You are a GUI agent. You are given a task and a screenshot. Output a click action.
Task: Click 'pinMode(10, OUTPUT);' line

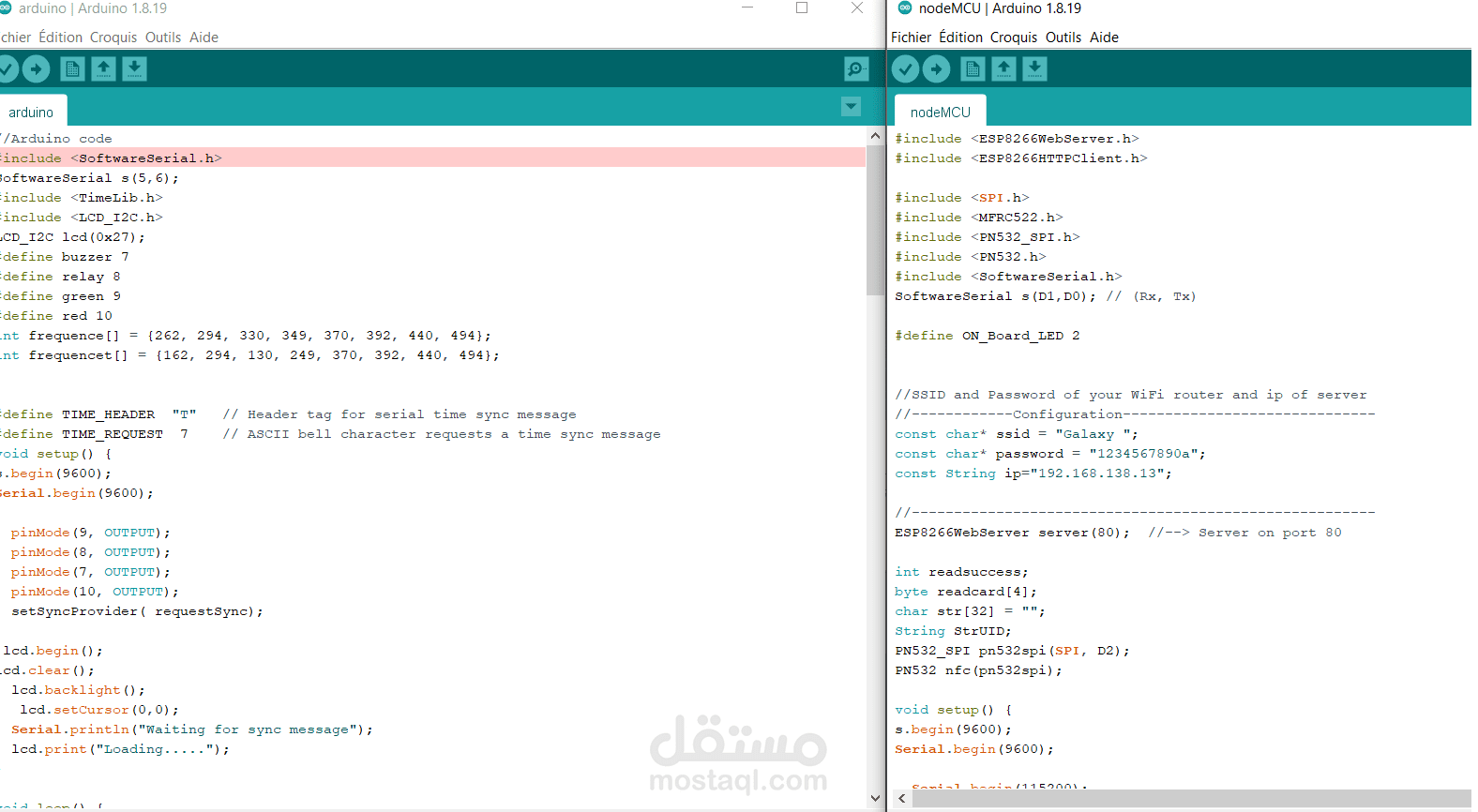point(95,592)
